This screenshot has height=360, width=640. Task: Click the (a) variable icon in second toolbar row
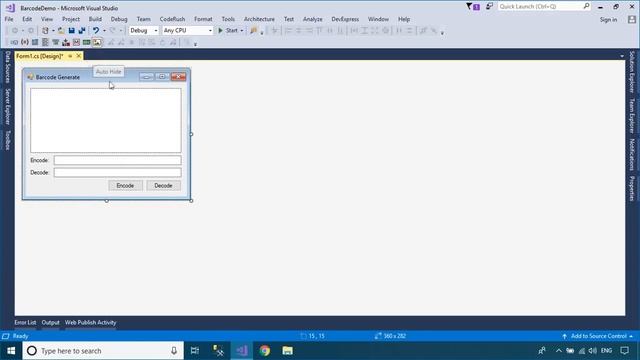click(x=24, y=42)
